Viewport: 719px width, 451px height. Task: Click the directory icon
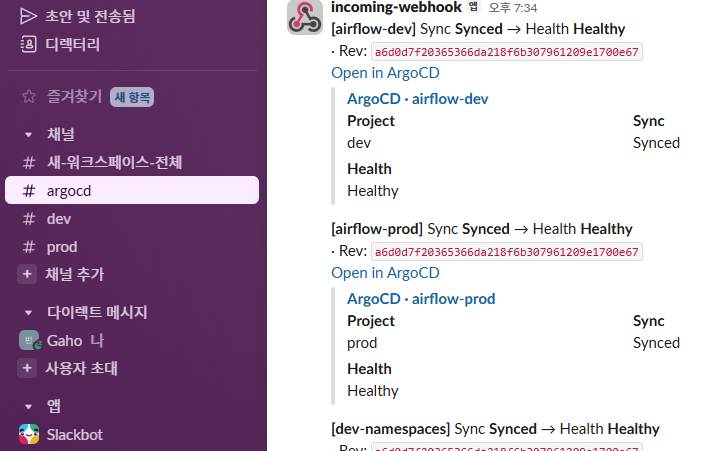[28, 44]
